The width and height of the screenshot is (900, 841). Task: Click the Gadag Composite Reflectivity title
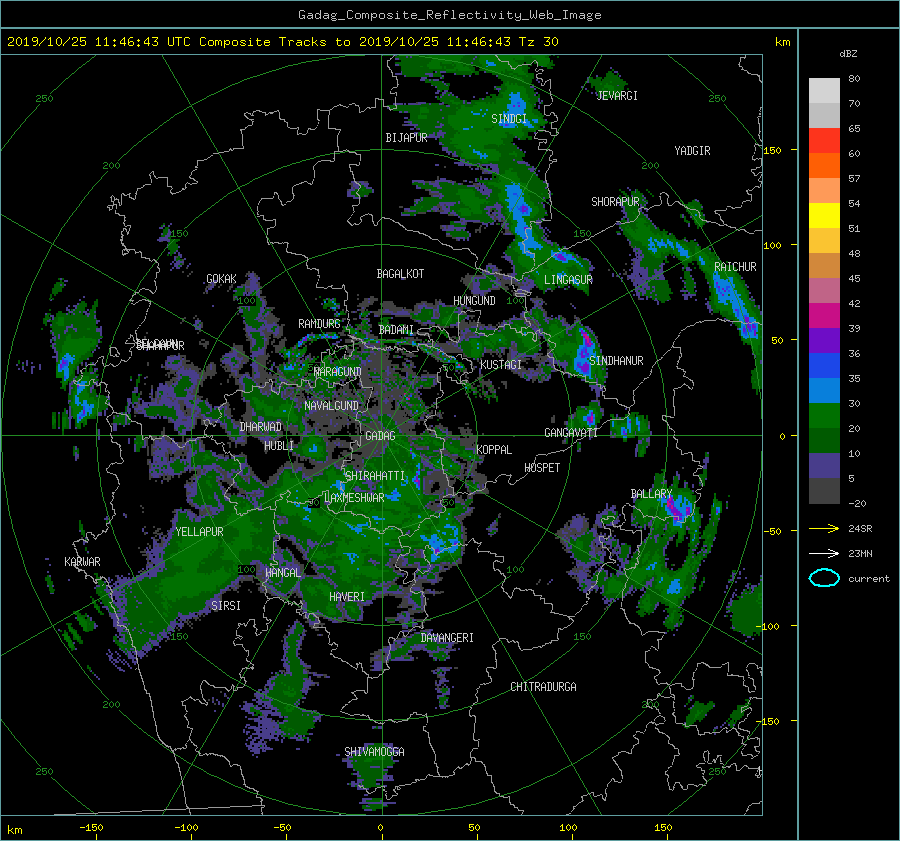(449, 15)
